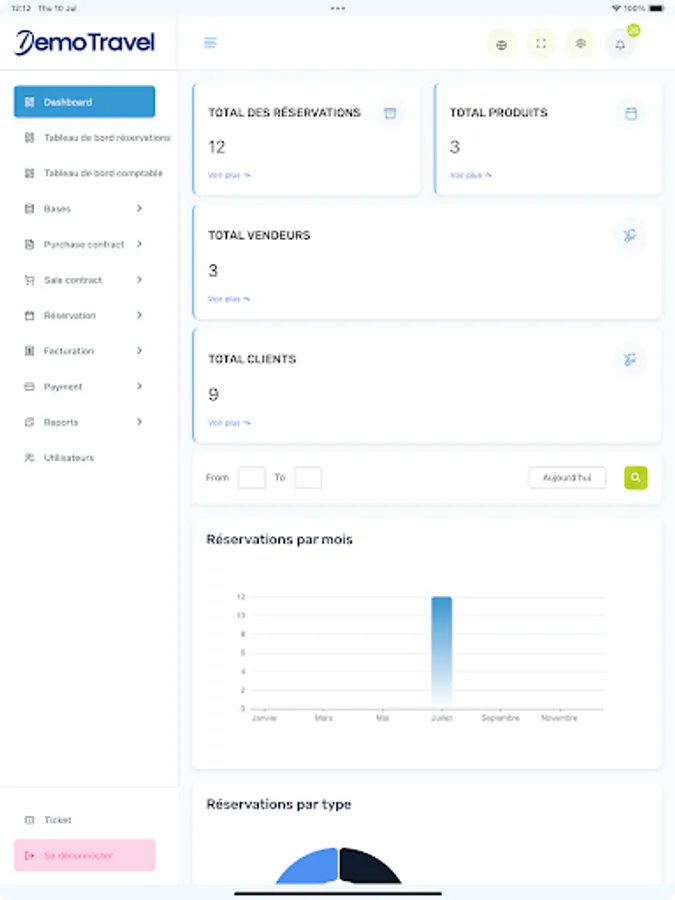Click Voir plus under Total des réservations
Screen dimensions: 675x900
click(229, 175)
